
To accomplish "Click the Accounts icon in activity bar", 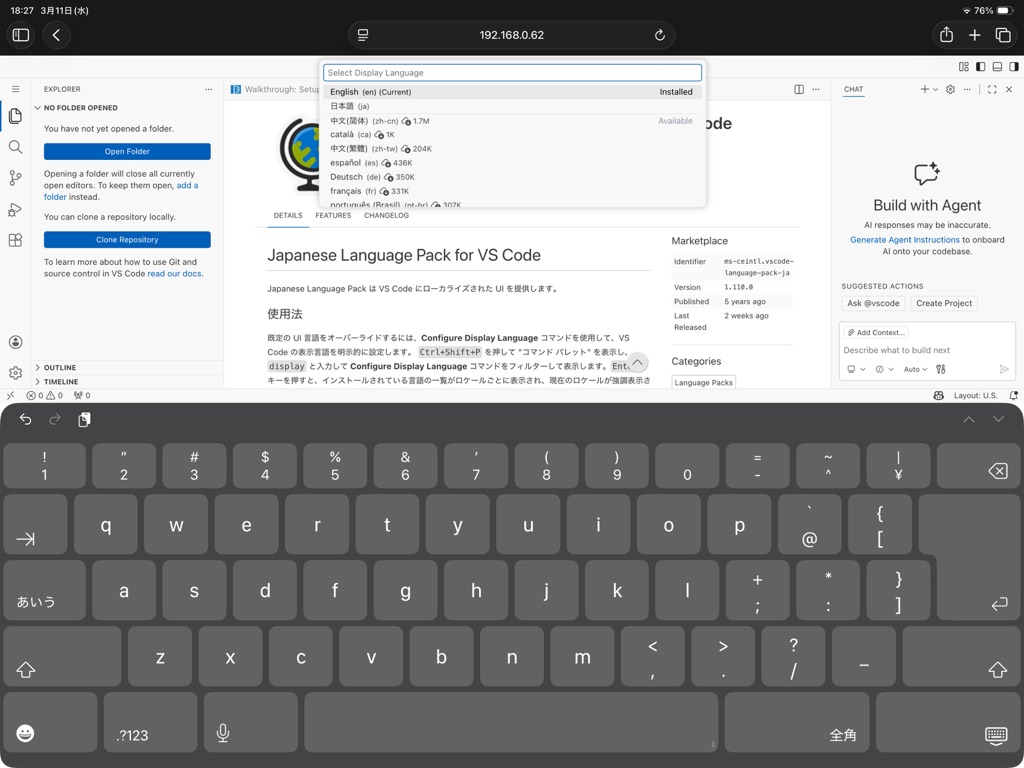I will (15, 342).
